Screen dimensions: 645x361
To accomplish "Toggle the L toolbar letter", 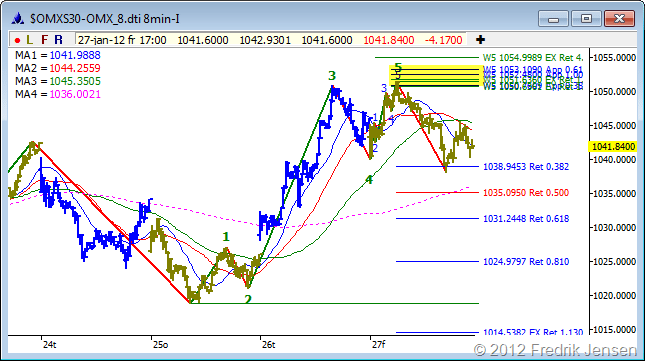I will tap(29, 40).
